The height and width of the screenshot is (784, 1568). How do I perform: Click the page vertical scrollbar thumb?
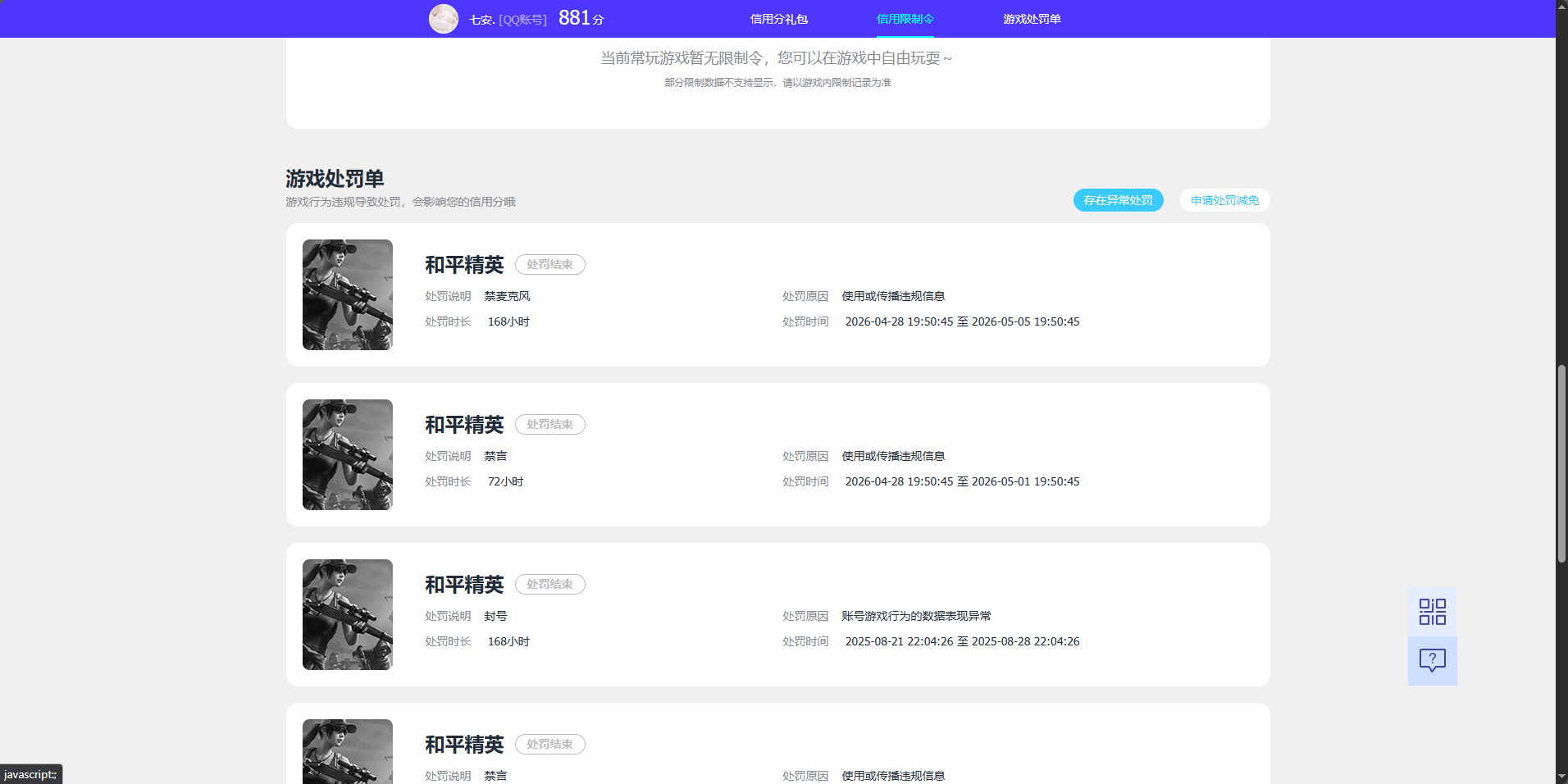pyautogui.click(x=1561, y=463)
